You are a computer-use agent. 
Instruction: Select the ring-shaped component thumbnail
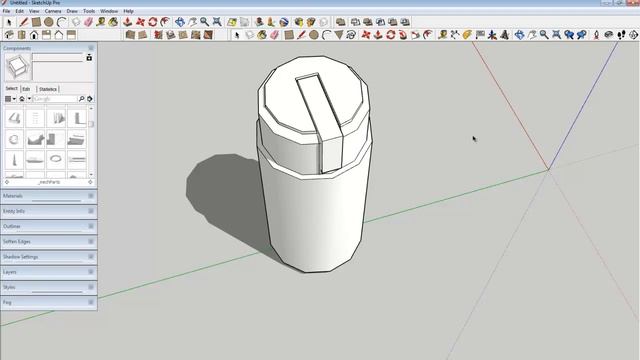pos(56,159)
